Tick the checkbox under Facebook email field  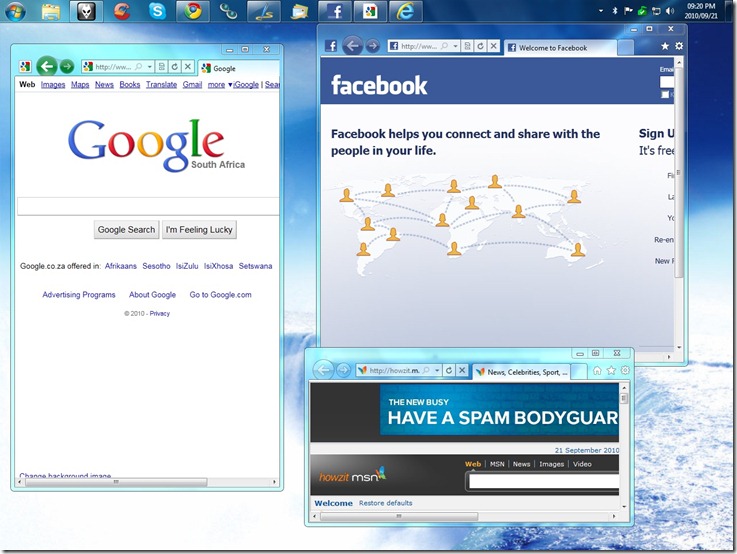coord(665,94)
